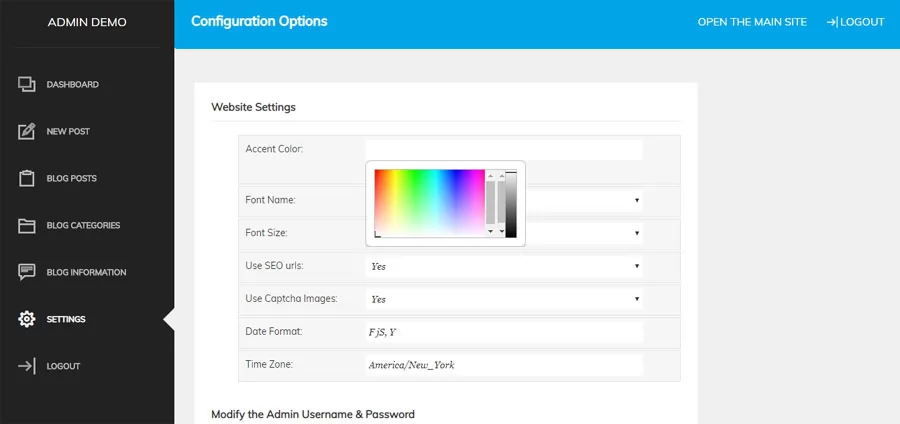
Task: Click the Open the Main Site link
Action: click(x=752, y=22)
